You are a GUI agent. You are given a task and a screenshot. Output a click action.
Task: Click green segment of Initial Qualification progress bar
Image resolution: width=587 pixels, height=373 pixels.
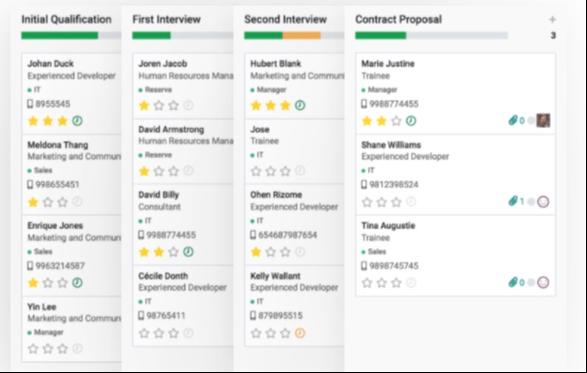pos(60,36)
